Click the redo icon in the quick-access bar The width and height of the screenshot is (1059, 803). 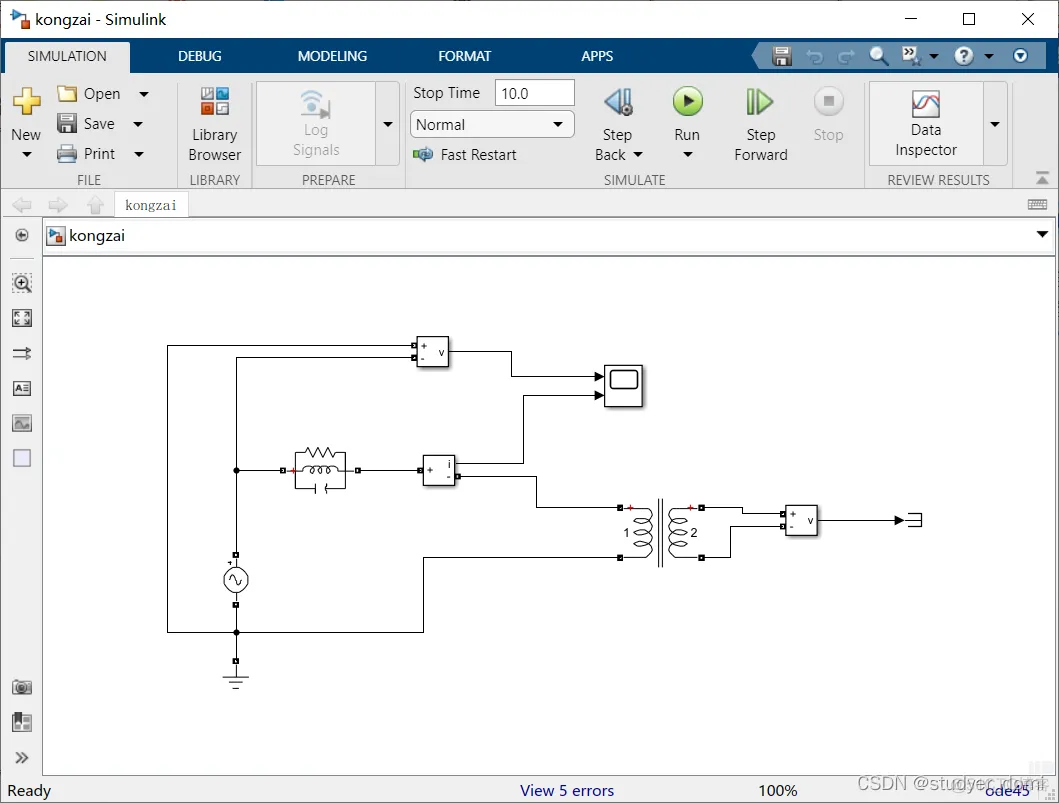846,56
